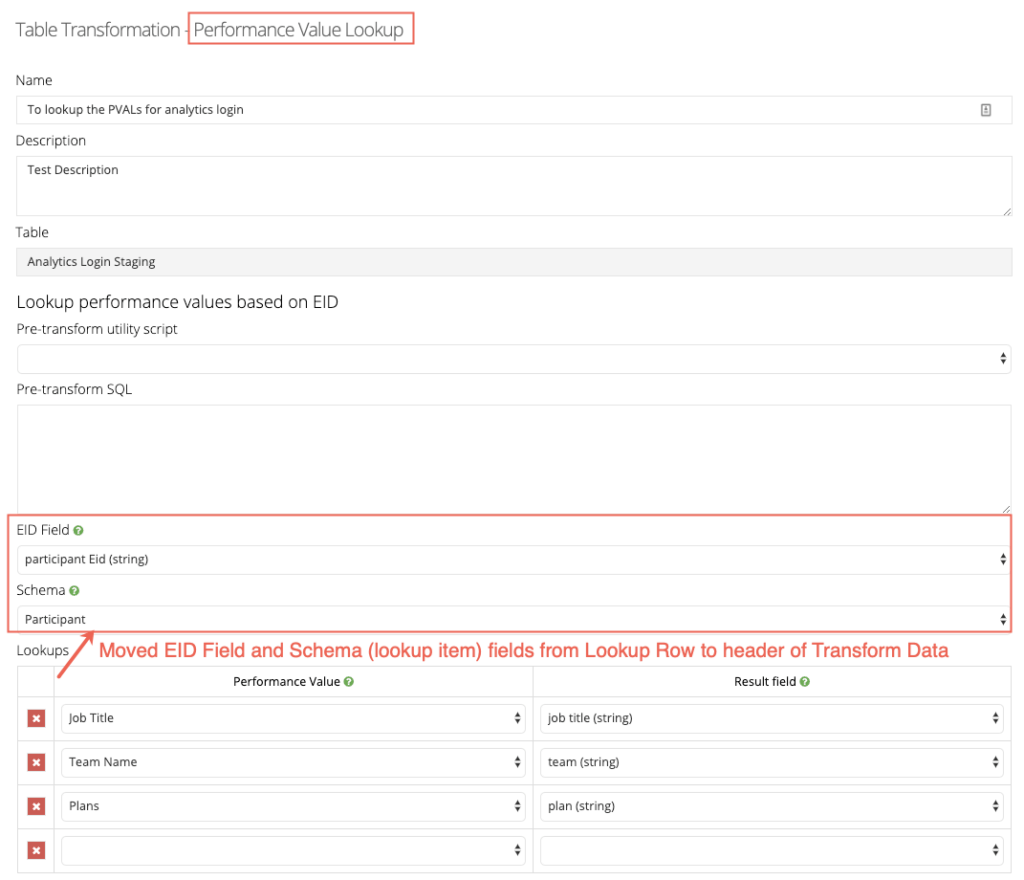Click the Pre-transform SQL label
This screenshot has width=1024, height=880.
(74, 390)
